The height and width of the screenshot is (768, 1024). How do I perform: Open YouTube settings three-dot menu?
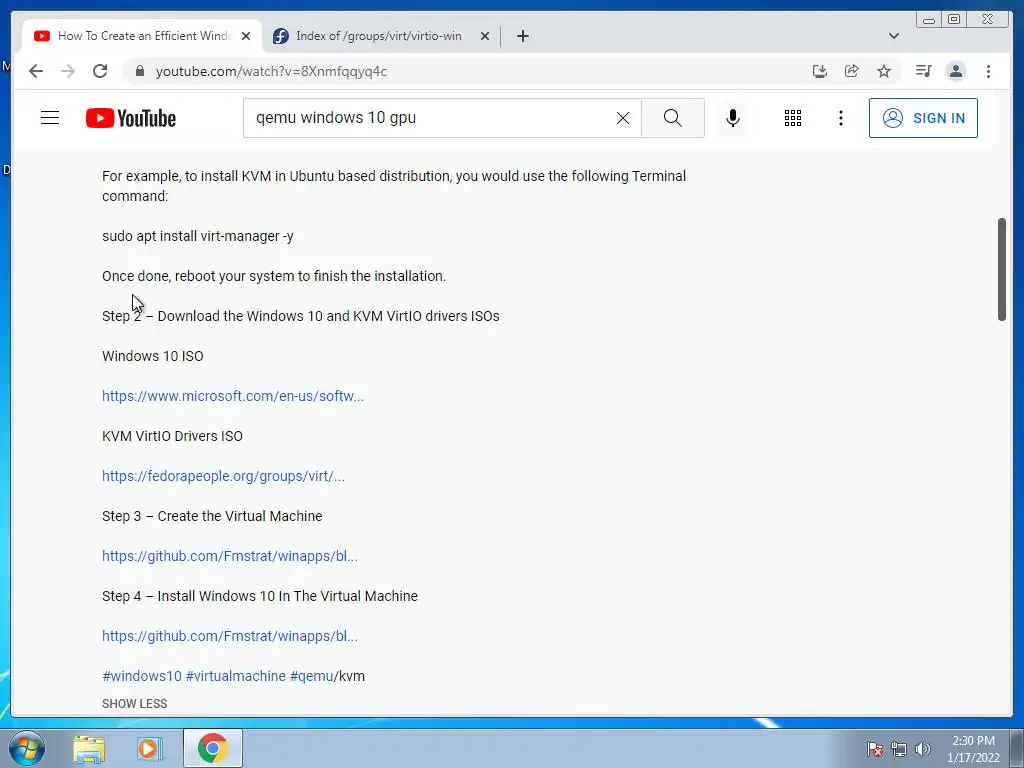(840, 118)
